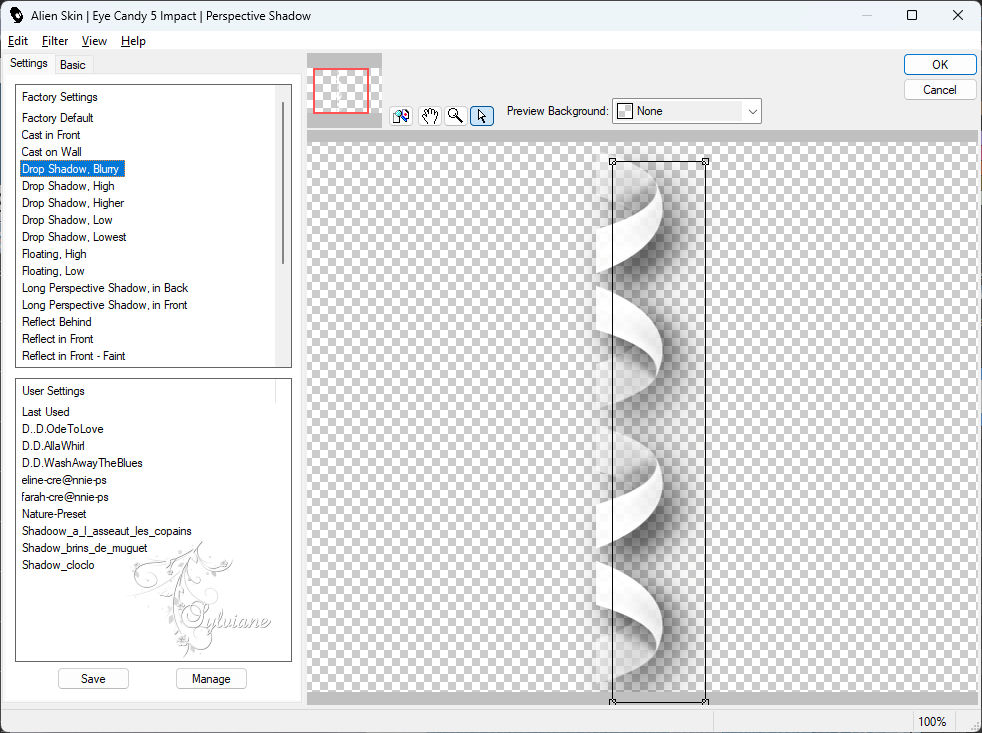Select the D.D.AllaWhirl user setting
This screenshot has width=982, height=733.
click(x=53, y=445)
